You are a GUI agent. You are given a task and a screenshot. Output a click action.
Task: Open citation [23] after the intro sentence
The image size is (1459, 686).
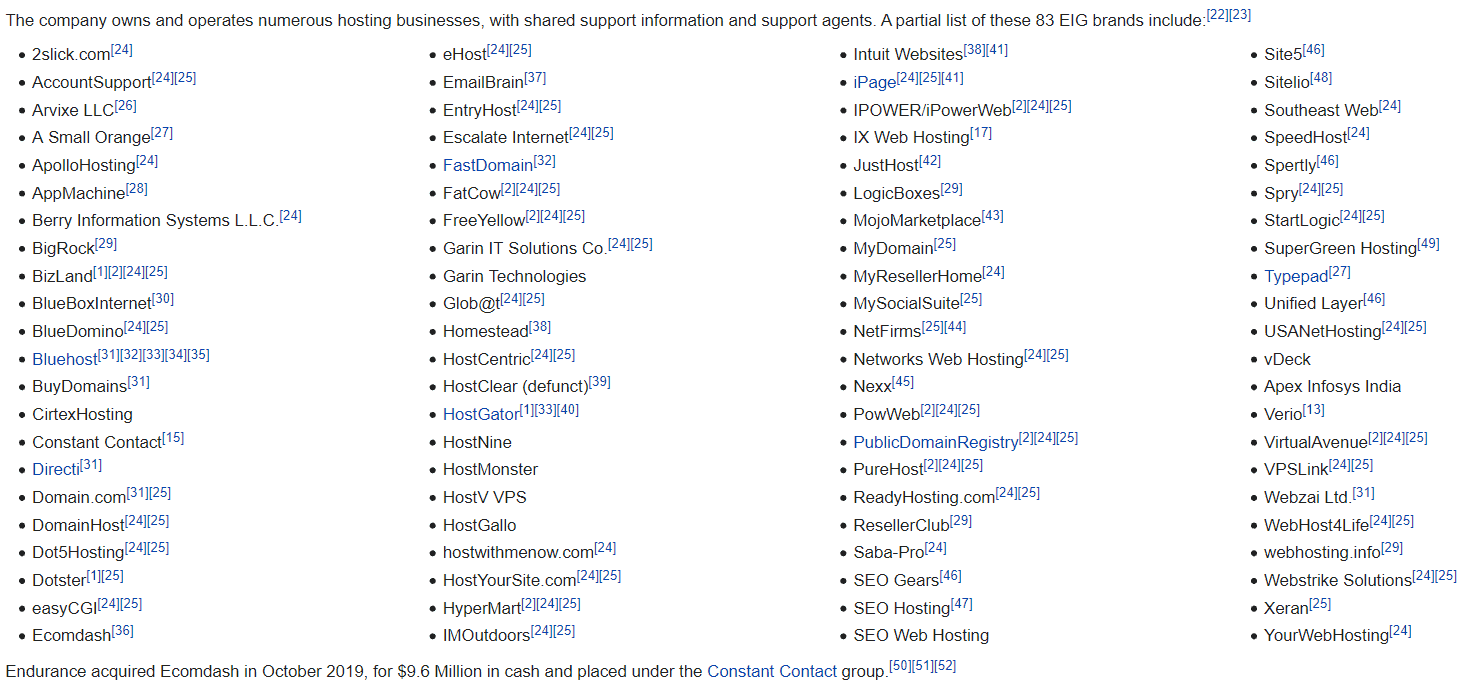1240,15
